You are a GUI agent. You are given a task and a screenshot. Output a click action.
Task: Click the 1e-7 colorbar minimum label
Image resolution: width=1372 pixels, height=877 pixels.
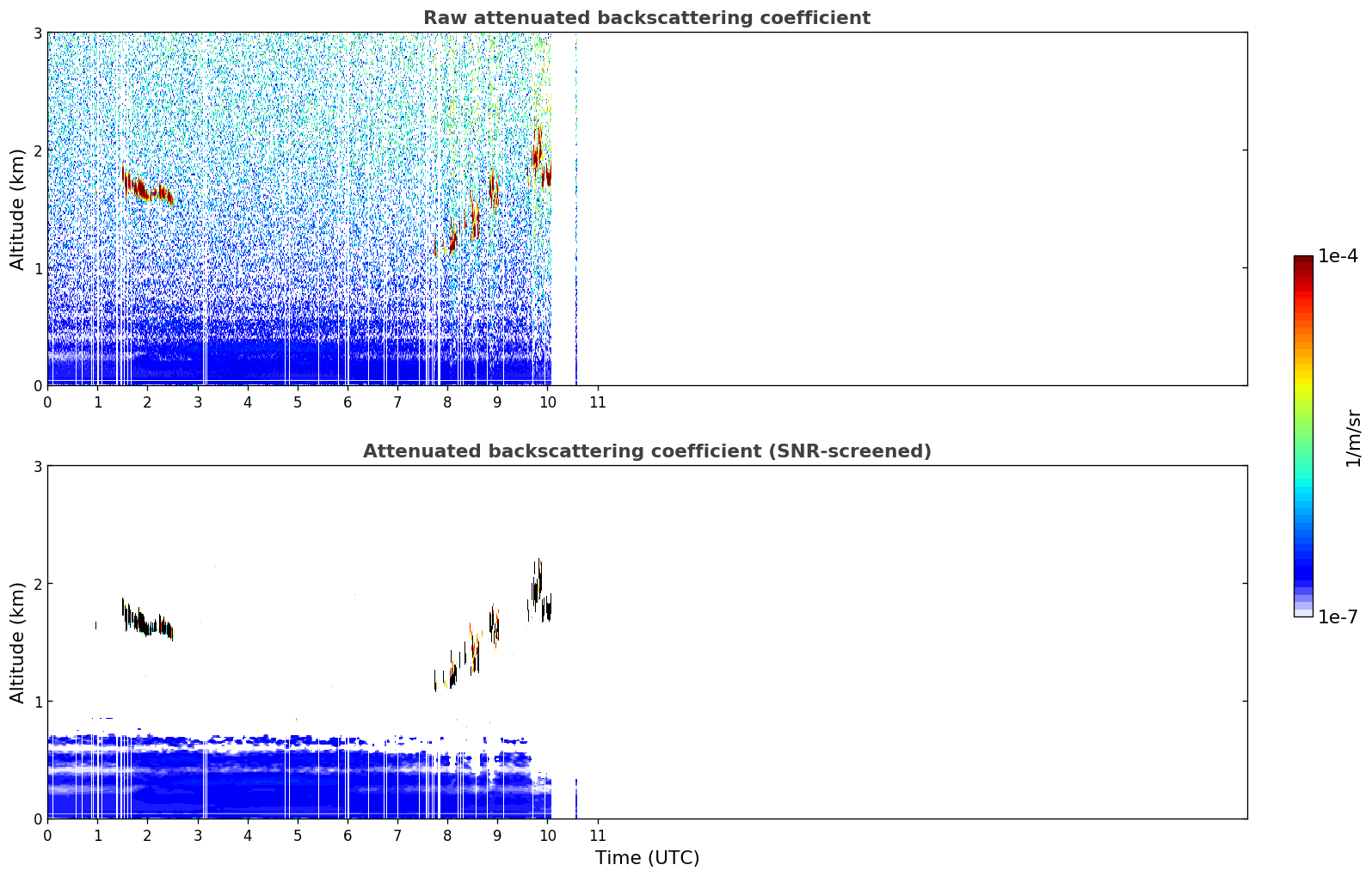(1338, 616)
